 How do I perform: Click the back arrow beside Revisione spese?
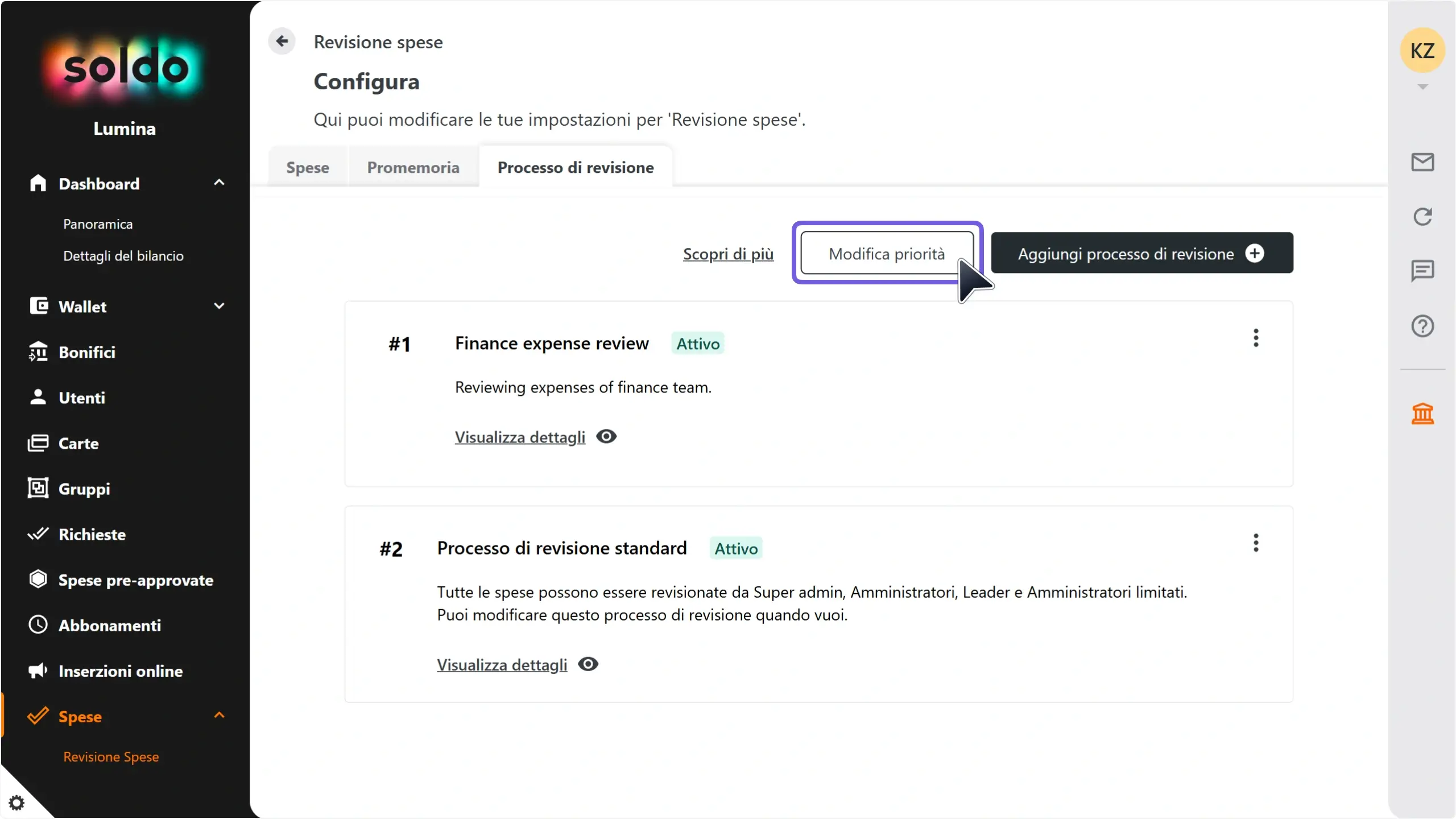pyautogui.click(x=282, y=41)
